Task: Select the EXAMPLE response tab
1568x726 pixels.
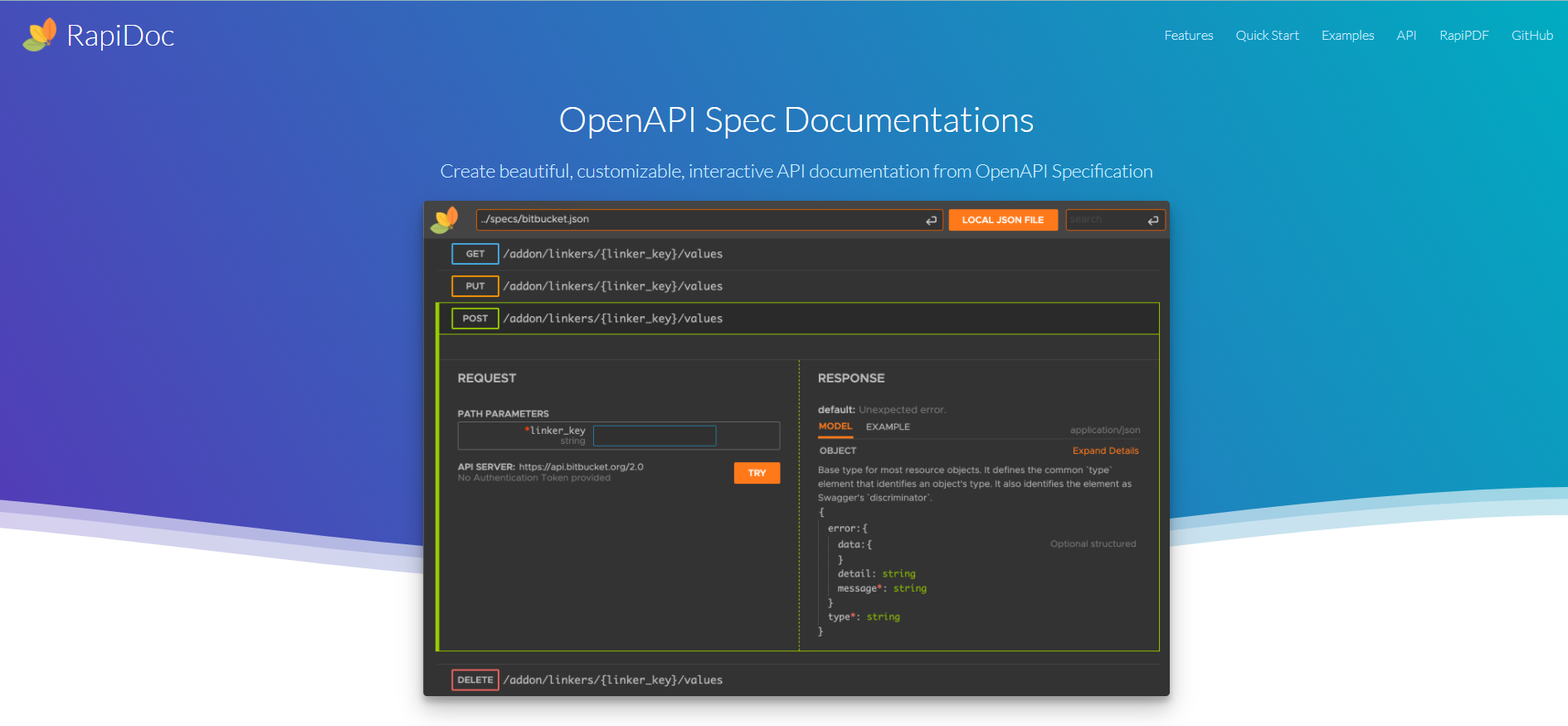Action: pos(888,426)
